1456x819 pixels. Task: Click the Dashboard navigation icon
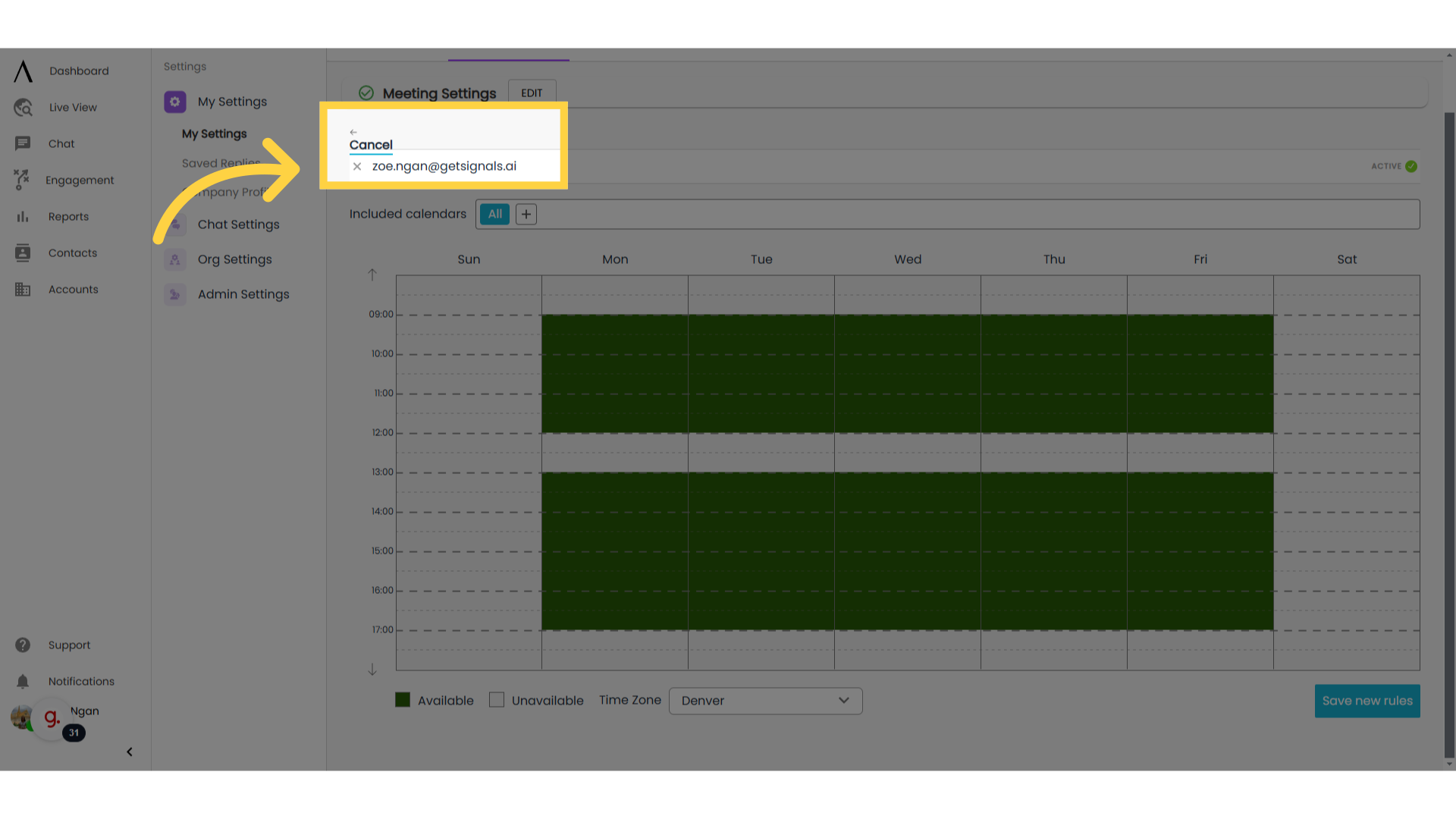[x=22, y=71]
